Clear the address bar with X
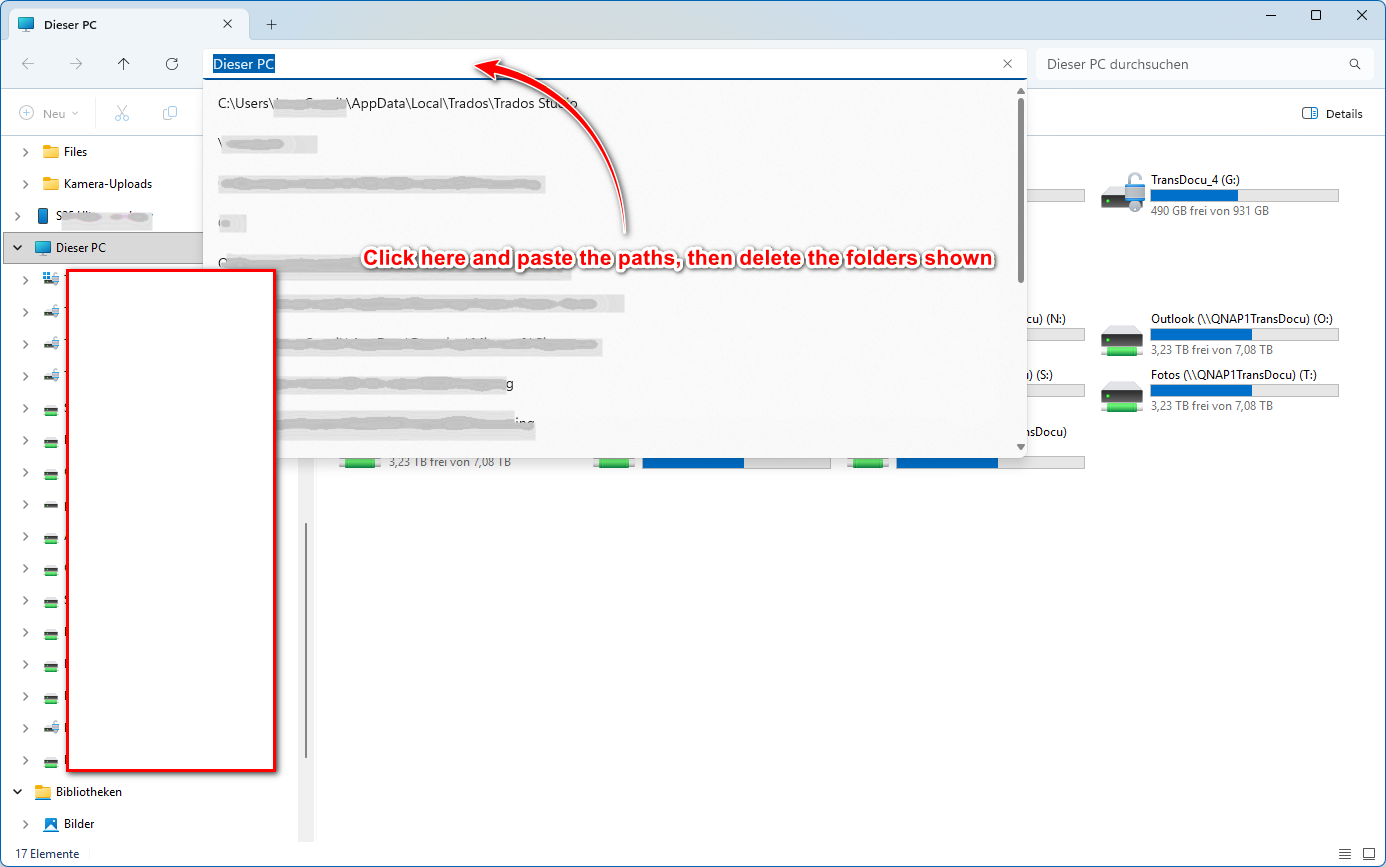 [x=1007, y=64]
